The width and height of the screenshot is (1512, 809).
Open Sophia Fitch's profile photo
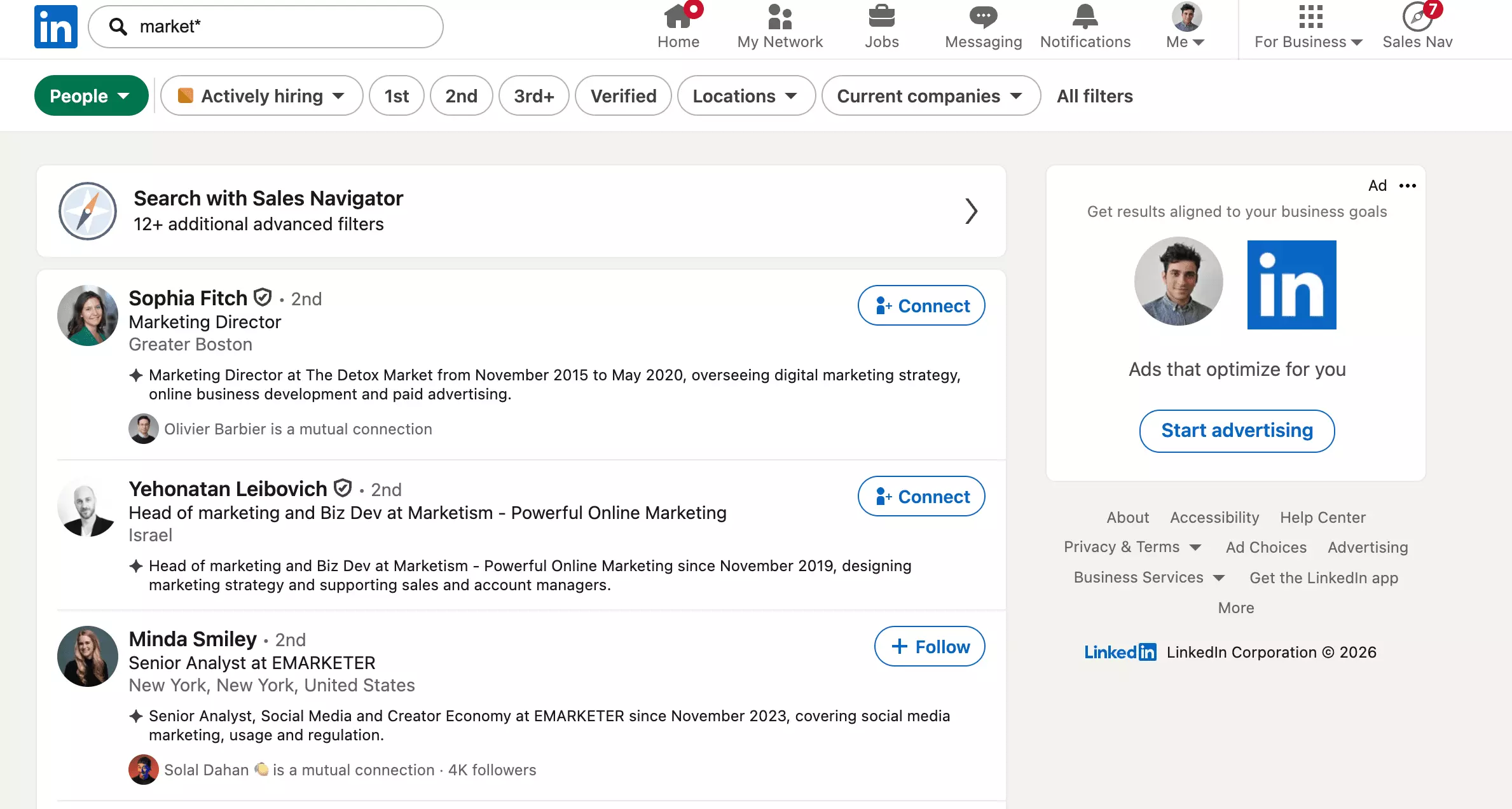tap(88, 315)
